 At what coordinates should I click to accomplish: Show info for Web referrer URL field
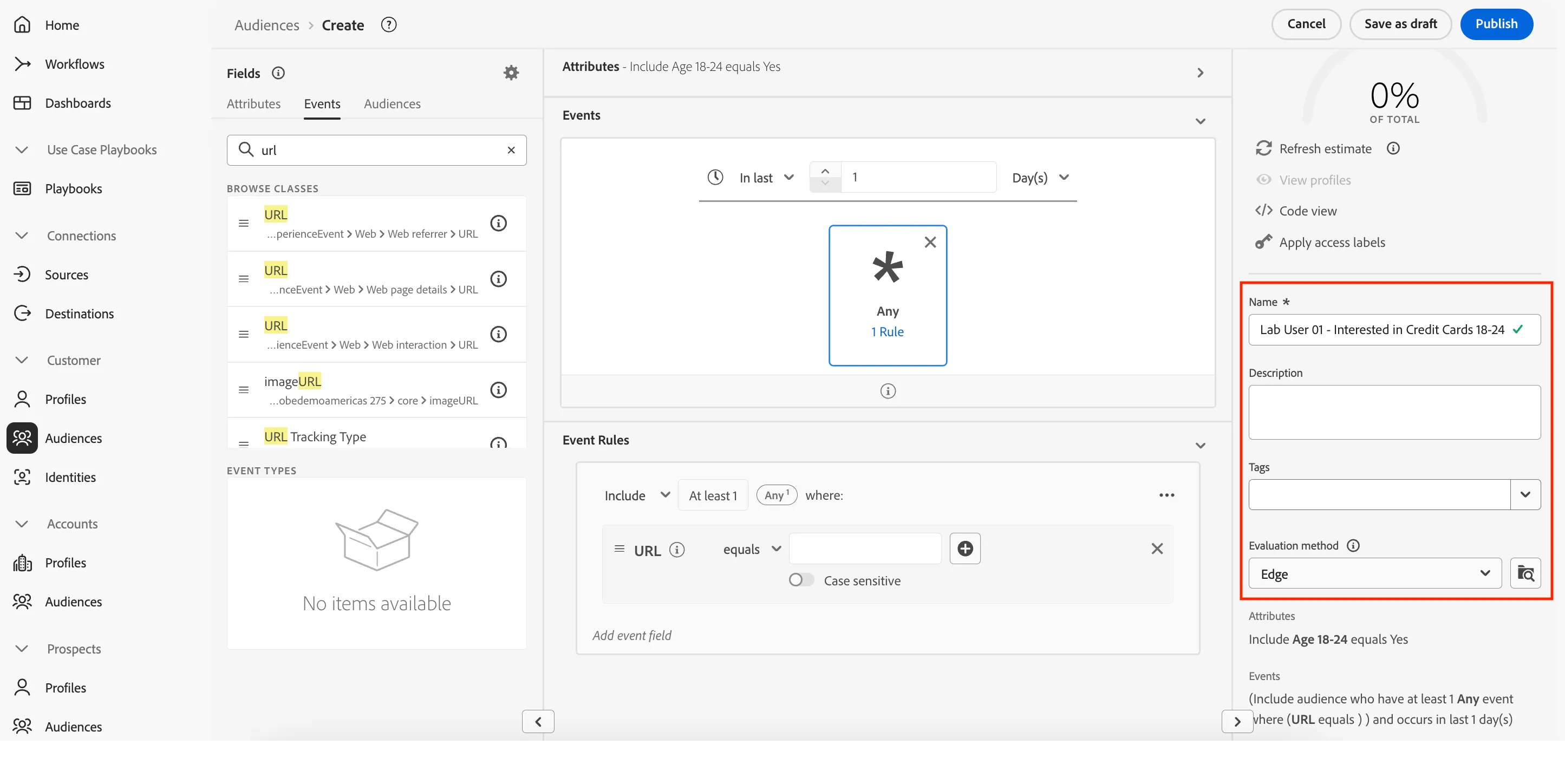[x=498, y=223]
